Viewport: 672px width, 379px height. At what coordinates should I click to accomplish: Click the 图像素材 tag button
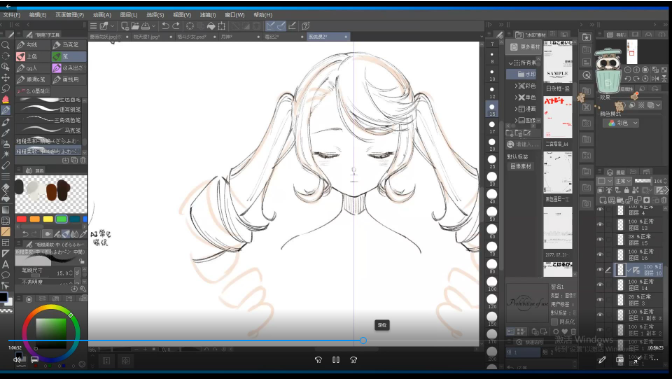(521, 166)
